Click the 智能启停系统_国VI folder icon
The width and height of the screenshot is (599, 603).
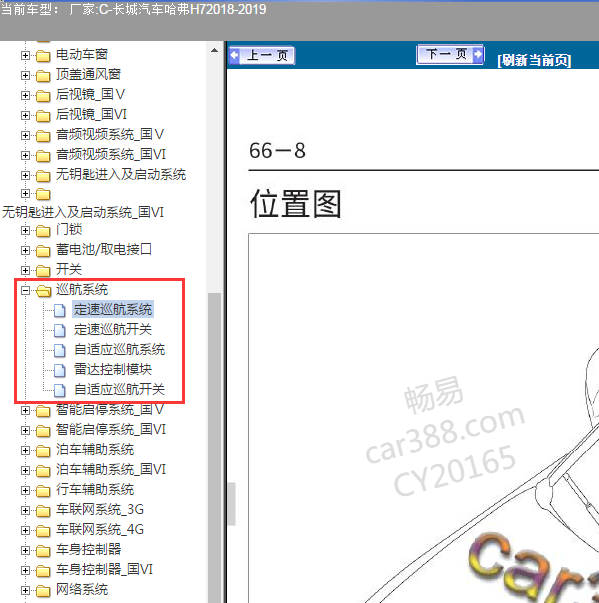(43, 431)
